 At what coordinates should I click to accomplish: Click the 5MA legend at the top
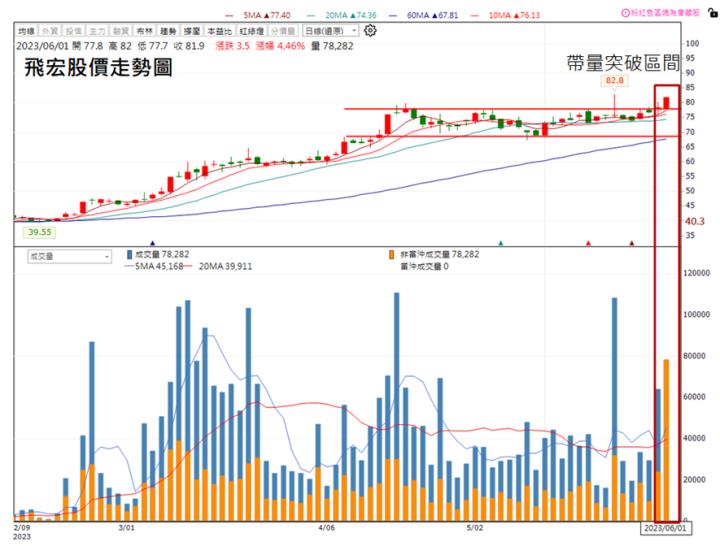coord(235,16)
